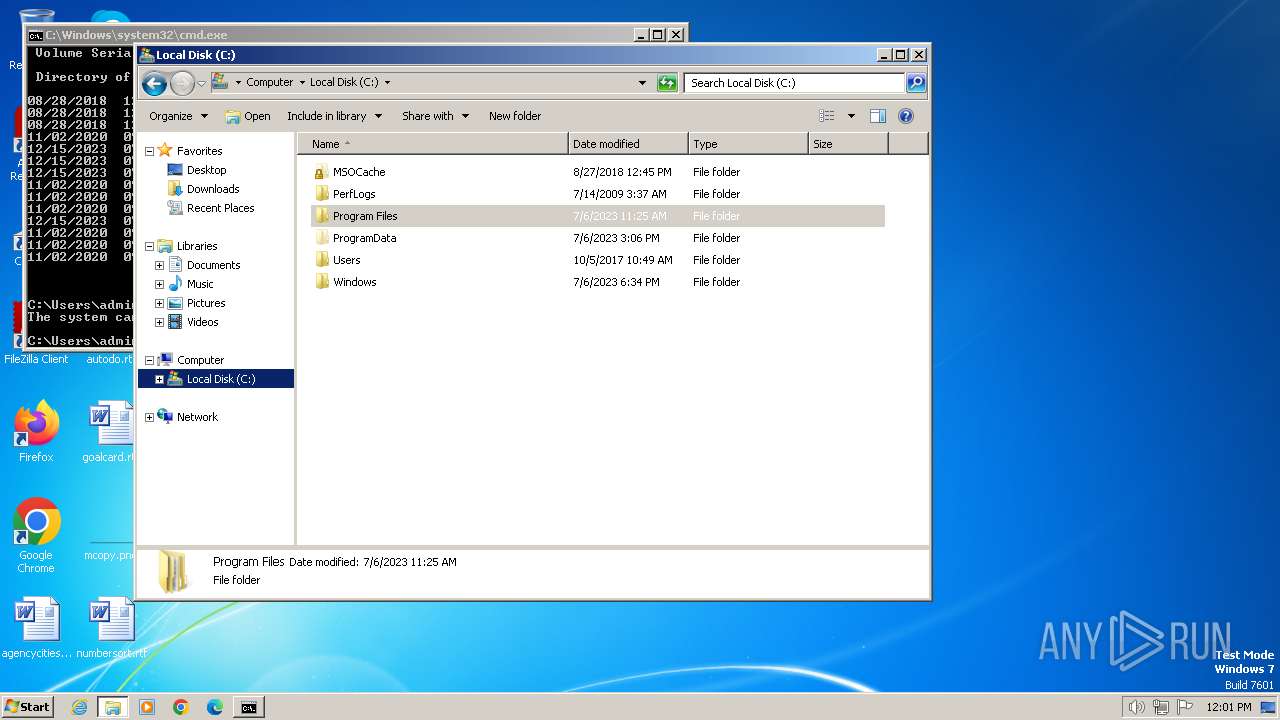1280x720 pixels.
Task: Expand the Pictures library node
Action: click(x=159, y=303)
